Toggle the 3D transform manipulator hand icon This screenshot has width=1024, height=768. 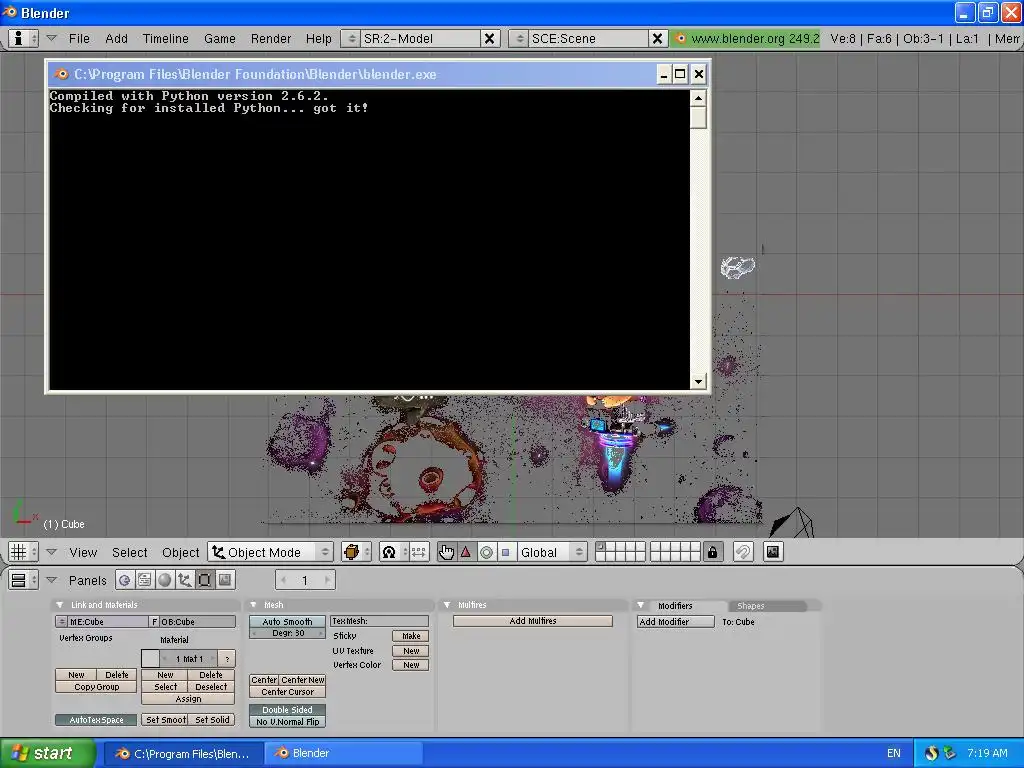click(x=447, y=552)
